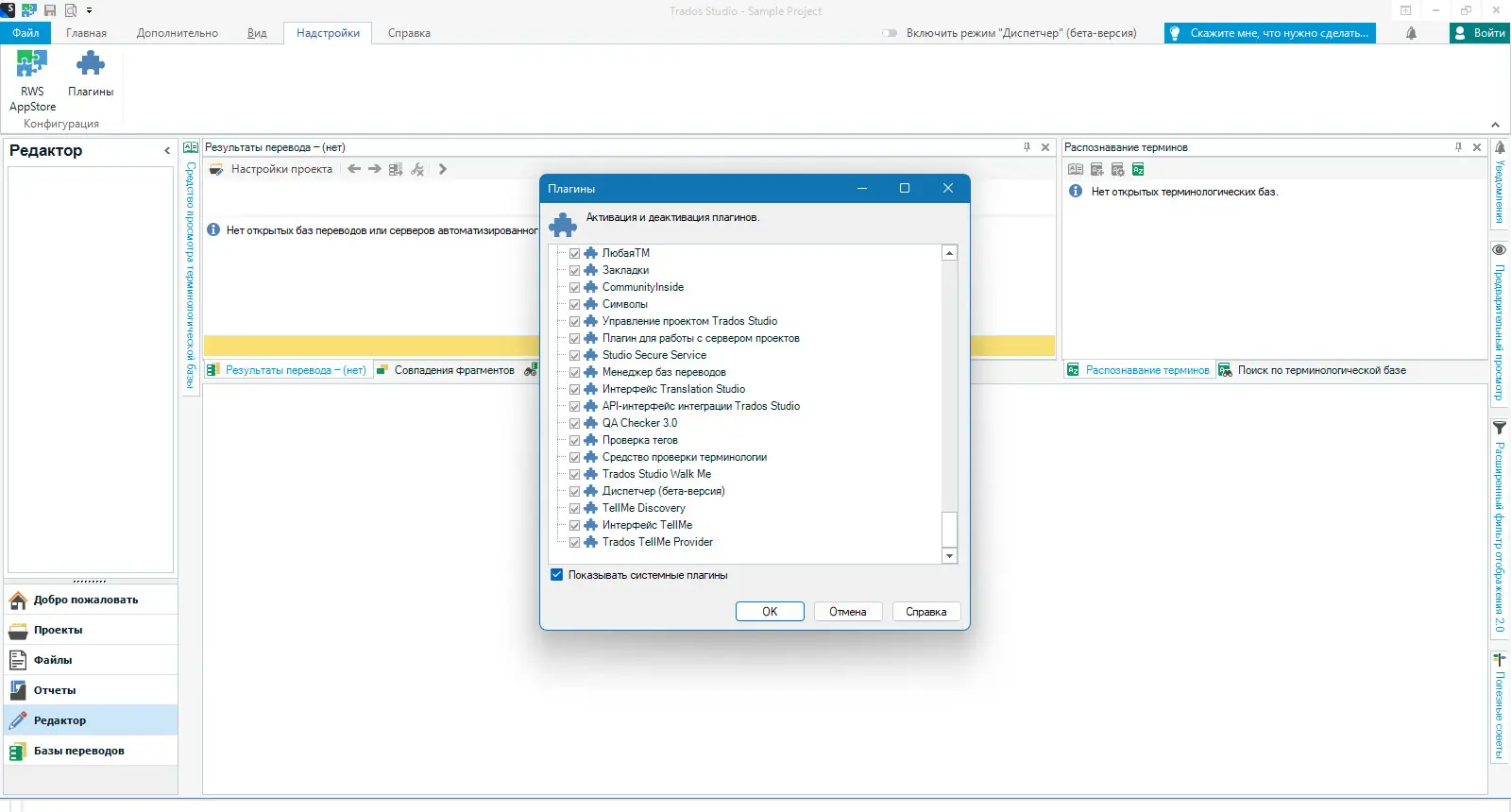
Task: Collapse the Редактор navigation pane
Action: point(167,150)
